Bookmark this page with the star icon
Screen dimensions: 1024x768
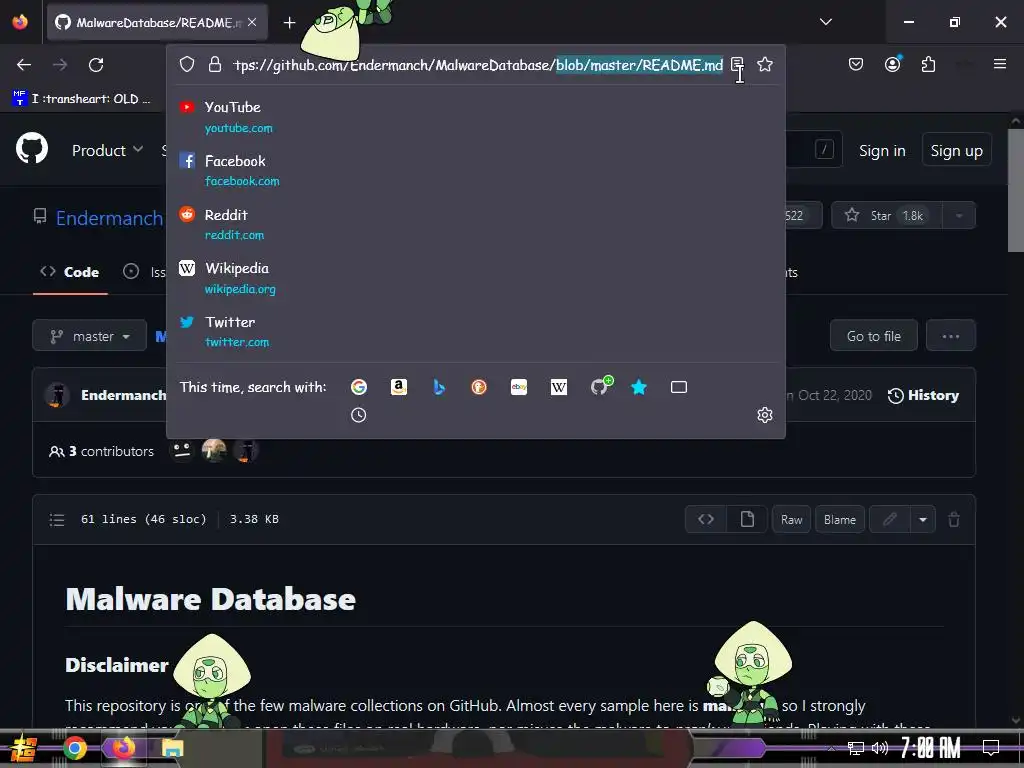pyautogui.click(x=765, y=64)
